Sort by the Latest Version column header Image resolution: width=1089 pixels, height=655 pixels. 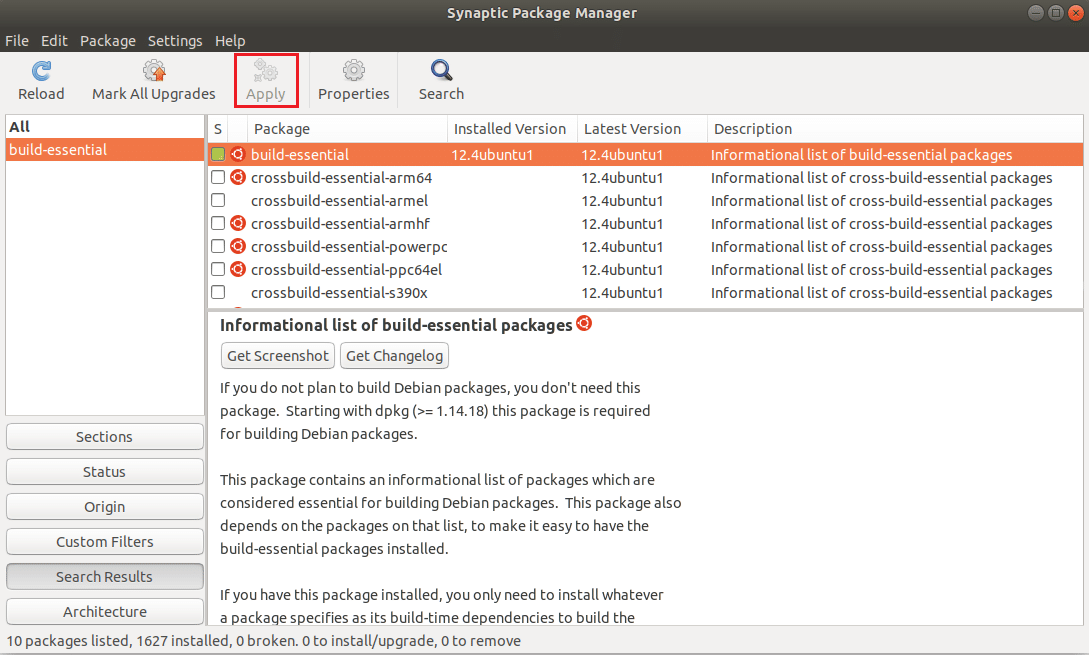[632, 129]
